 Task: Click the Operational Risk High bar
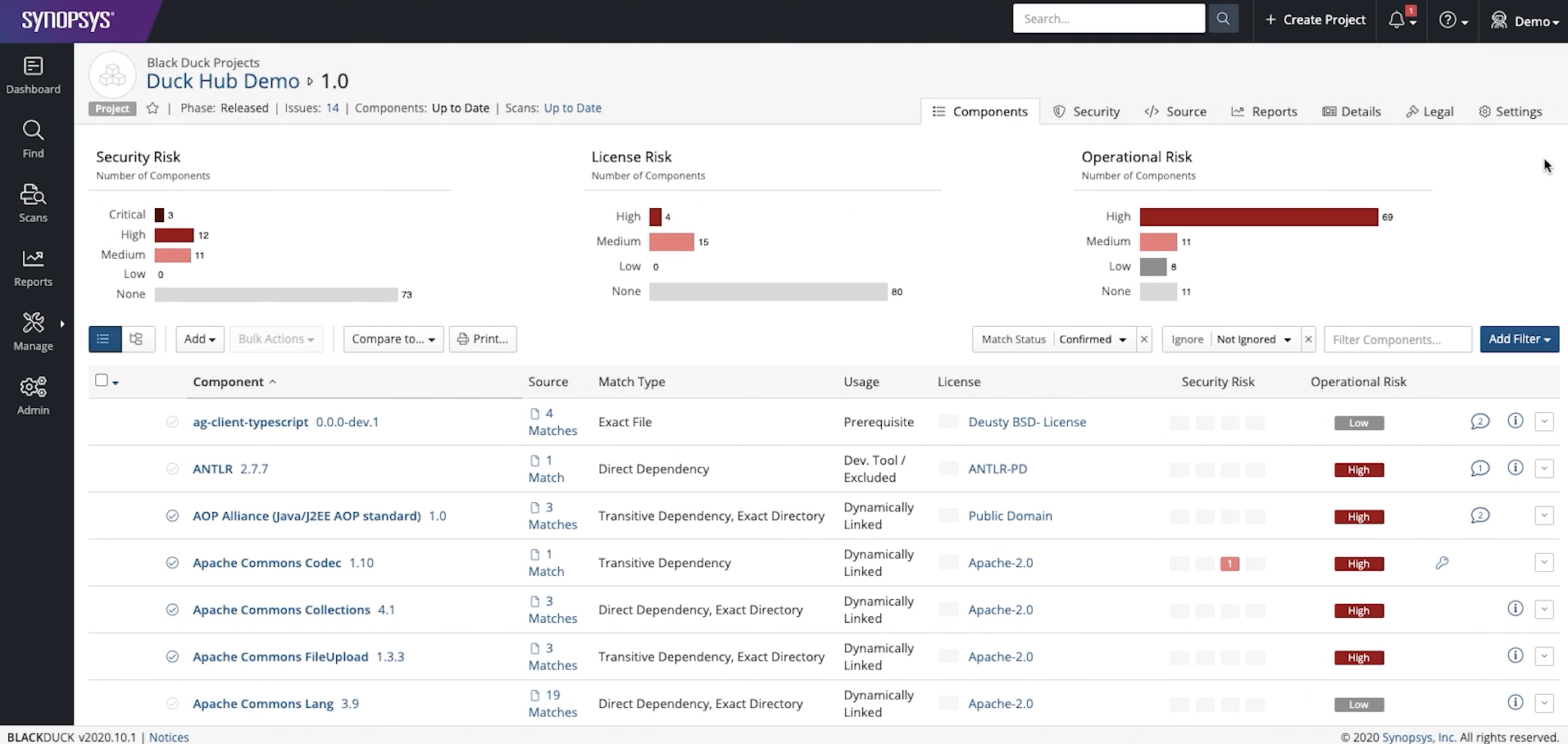(x=1258, y=216)
